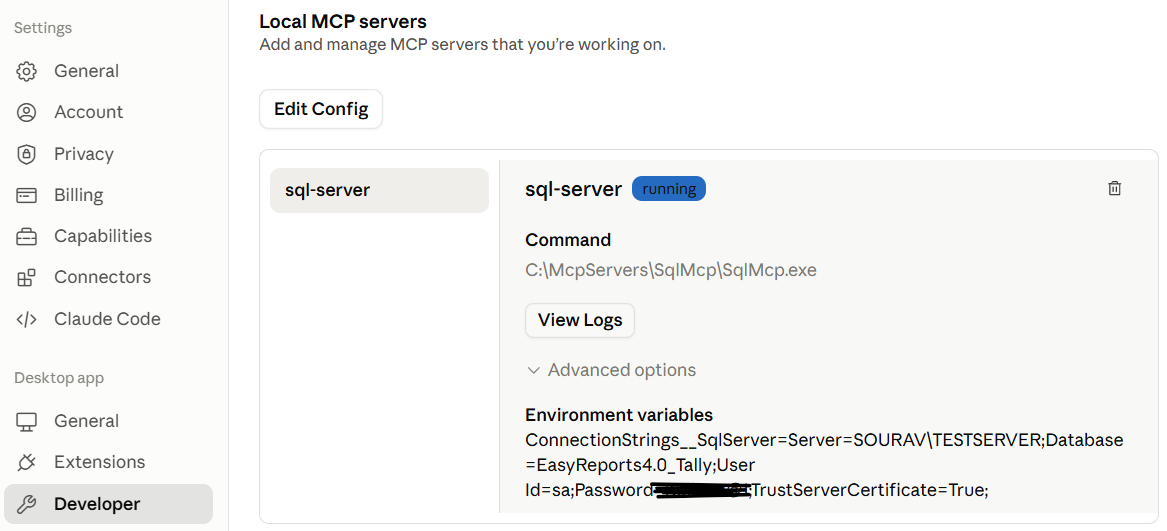The width and height of the screenshot is (1167, 531).
Task: Click the Privacy shield icon
Action: click(x=26, y=154)
